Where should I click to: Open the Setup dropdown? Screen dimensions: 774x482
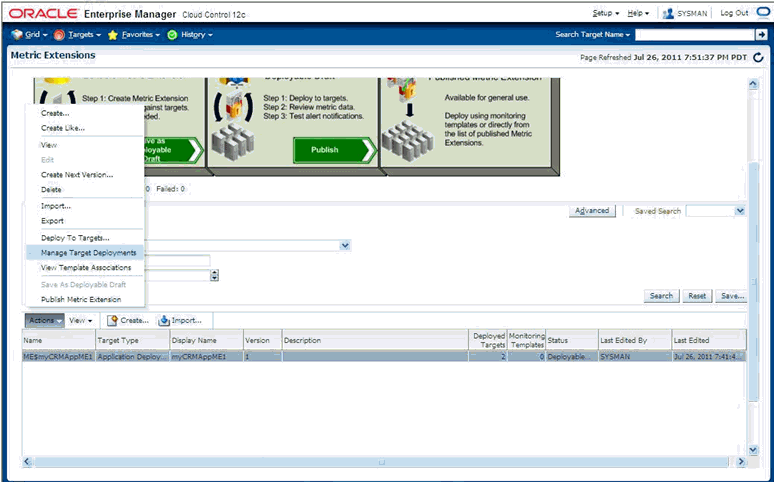click(x=606, y=13)
